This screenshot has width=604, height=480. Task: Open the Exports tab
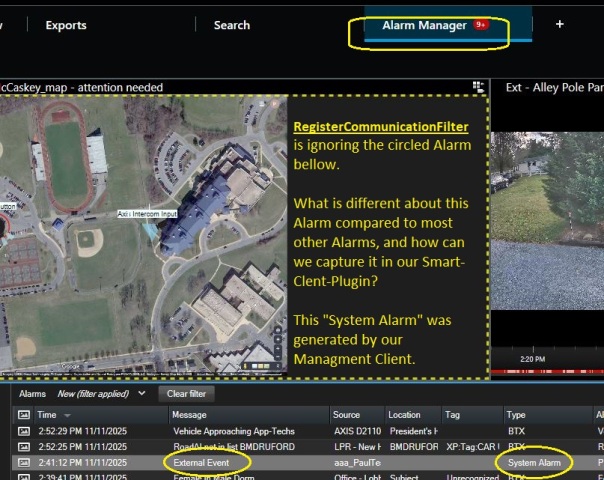point(66,25)
